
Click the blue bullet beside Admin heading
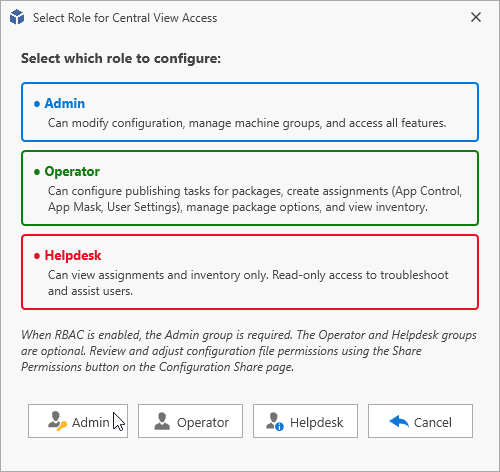pos(37,104)
